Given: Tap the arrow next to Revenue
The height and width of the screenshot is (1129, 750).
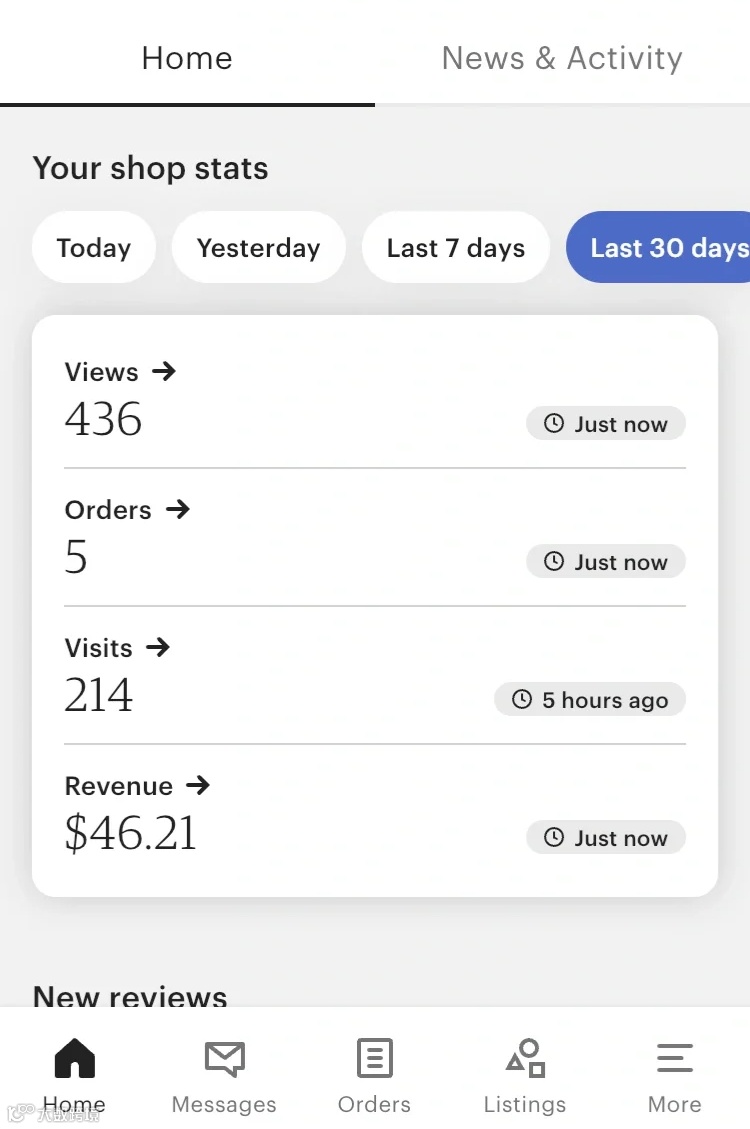Looking at the screenshot, I should click(x=198, y=786).
